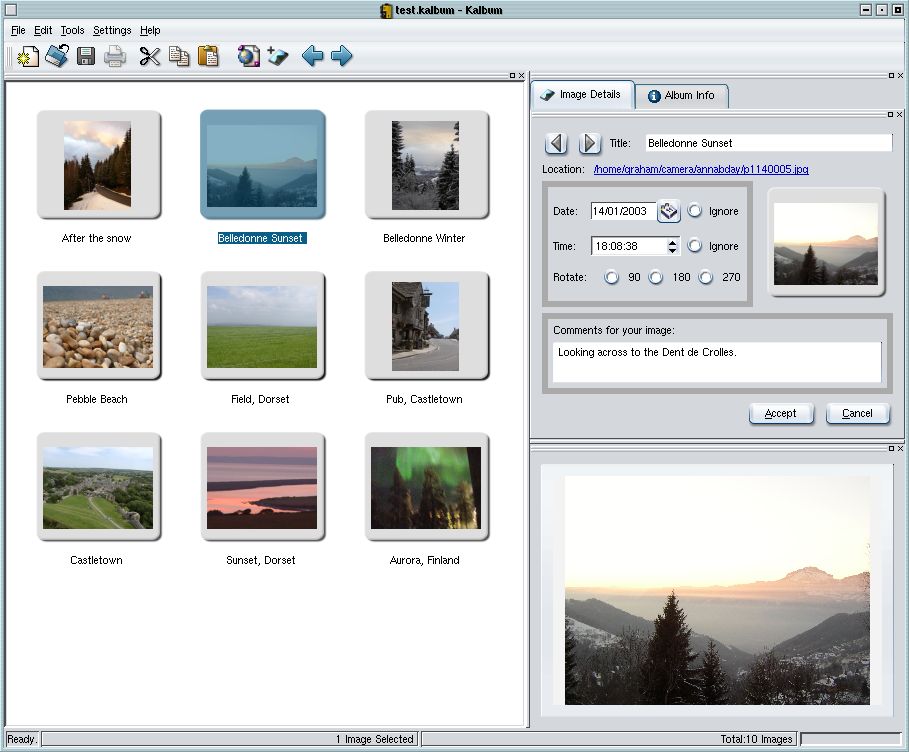Switch to the Album Info tab
Image resolution: width=909 pixels, height=752 pixels.
[681, 96]
